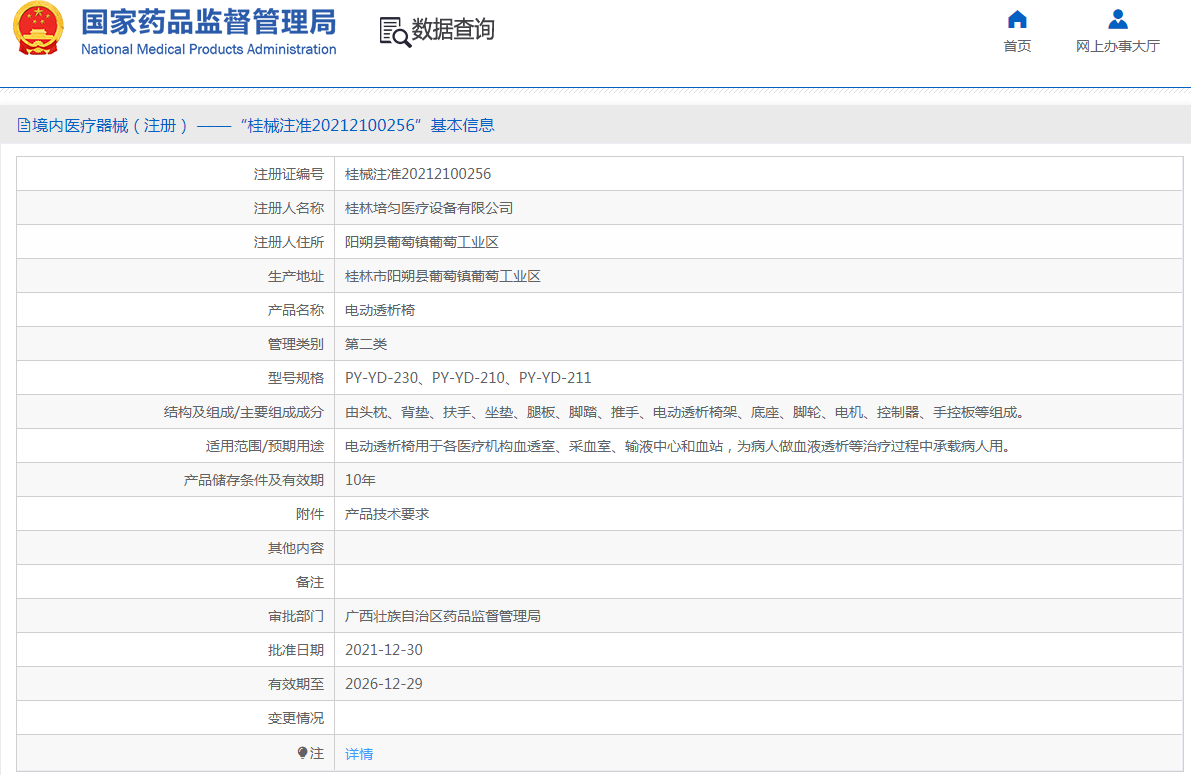This screenshot has height=775, width=1191.
Task: Click the 结构及组成/主要组成成分 label
Action: [x=244, y=412]
